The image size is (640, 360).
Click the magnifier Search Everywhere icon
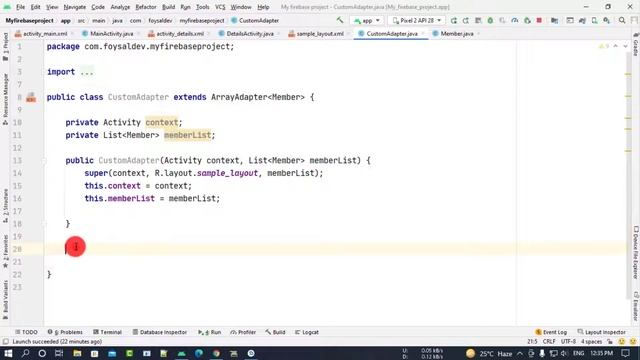coord(622,20)
